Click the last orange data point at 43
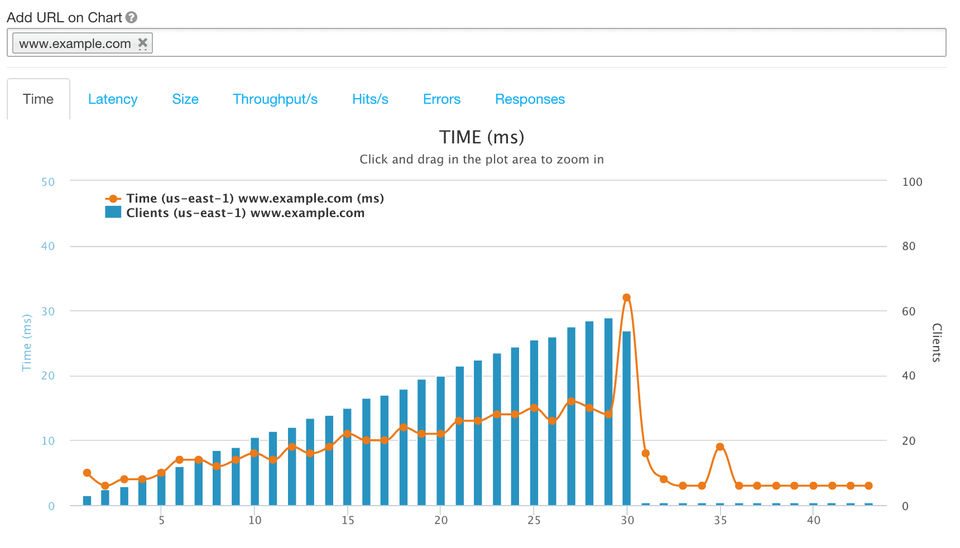Screen dimensions: 960x548 (868, 486)
